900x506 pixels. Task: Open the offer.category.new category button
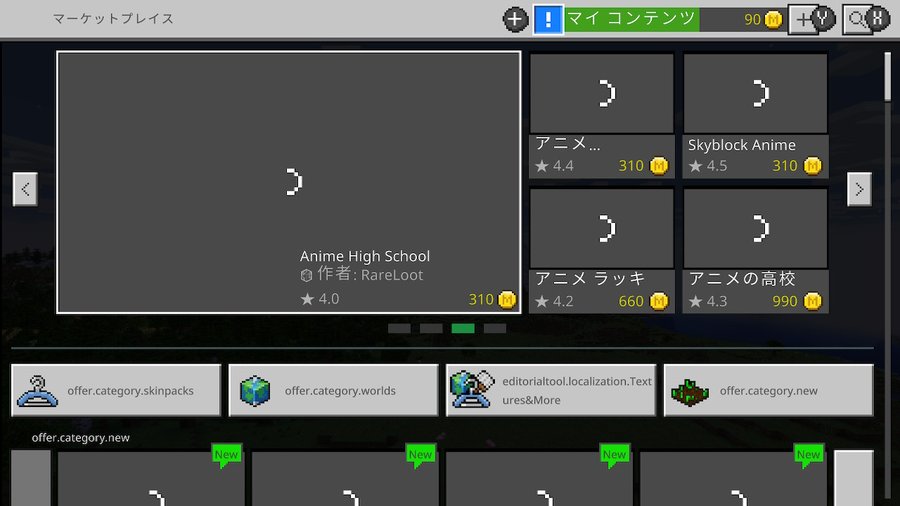point(769,390)
